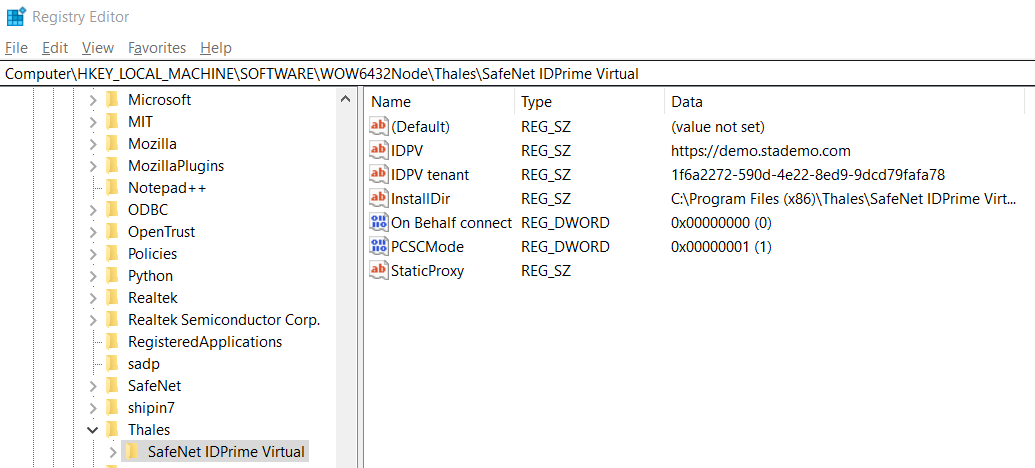Click tree pane scroll up arrow
Image resolution: width=1035 pixels, height=468 pixels.
click(345, 99)
